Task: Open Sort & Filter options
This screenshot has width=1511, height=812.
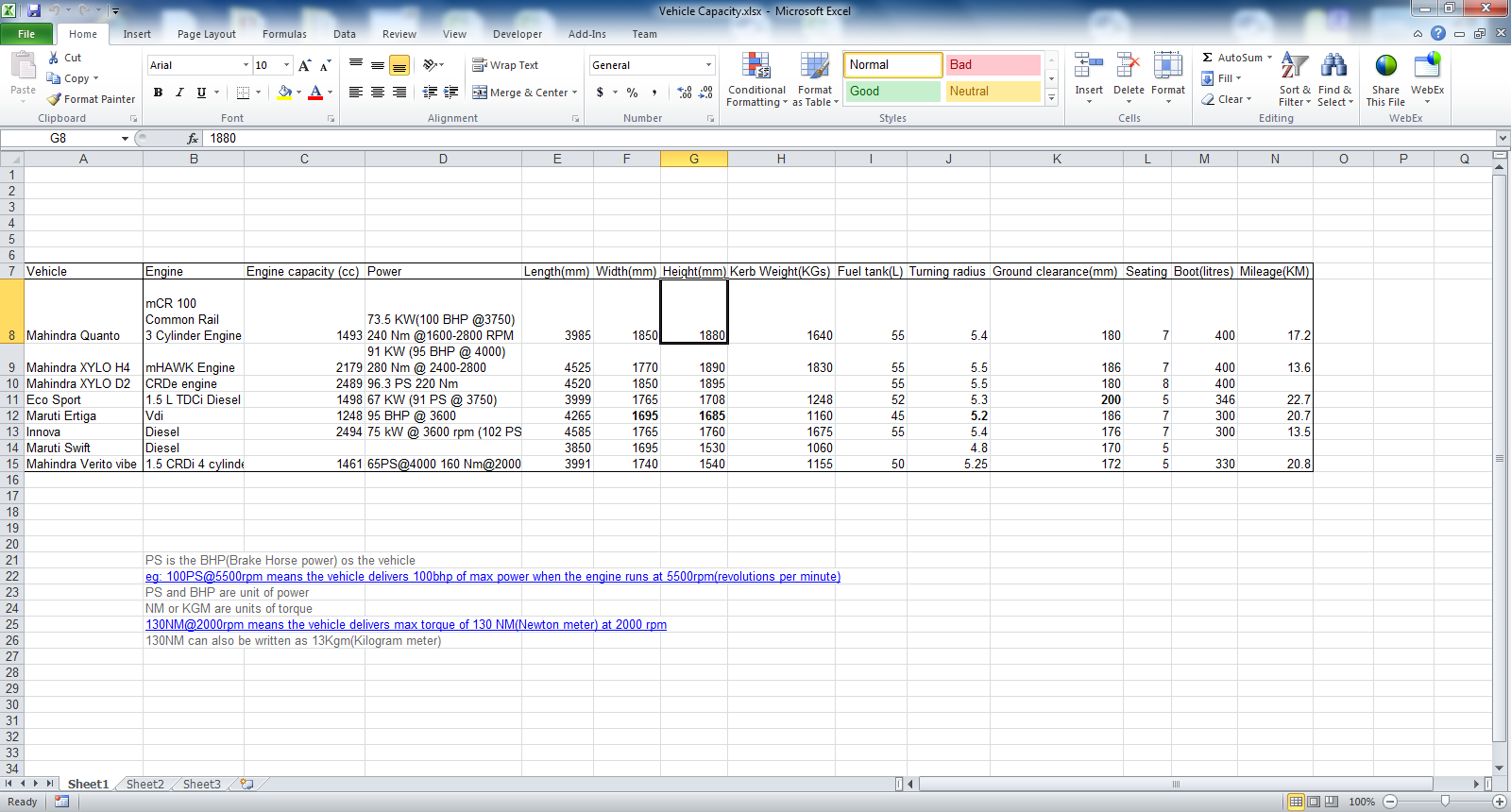Action: [1295, 80]
